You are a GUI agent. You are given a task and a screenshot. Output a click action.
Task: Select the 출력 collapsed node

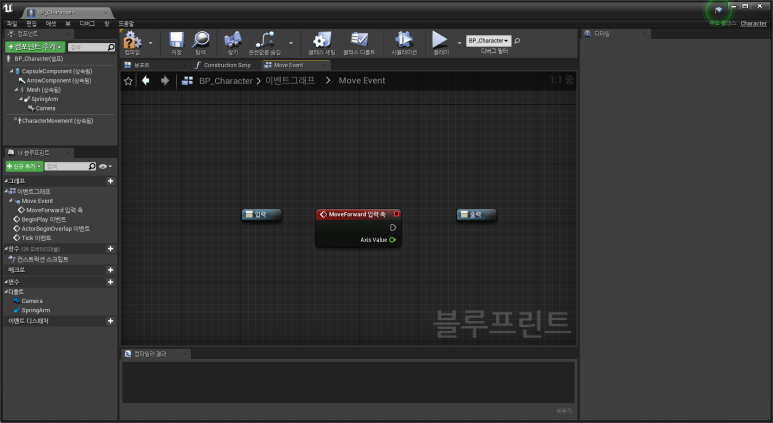[476, 215]
